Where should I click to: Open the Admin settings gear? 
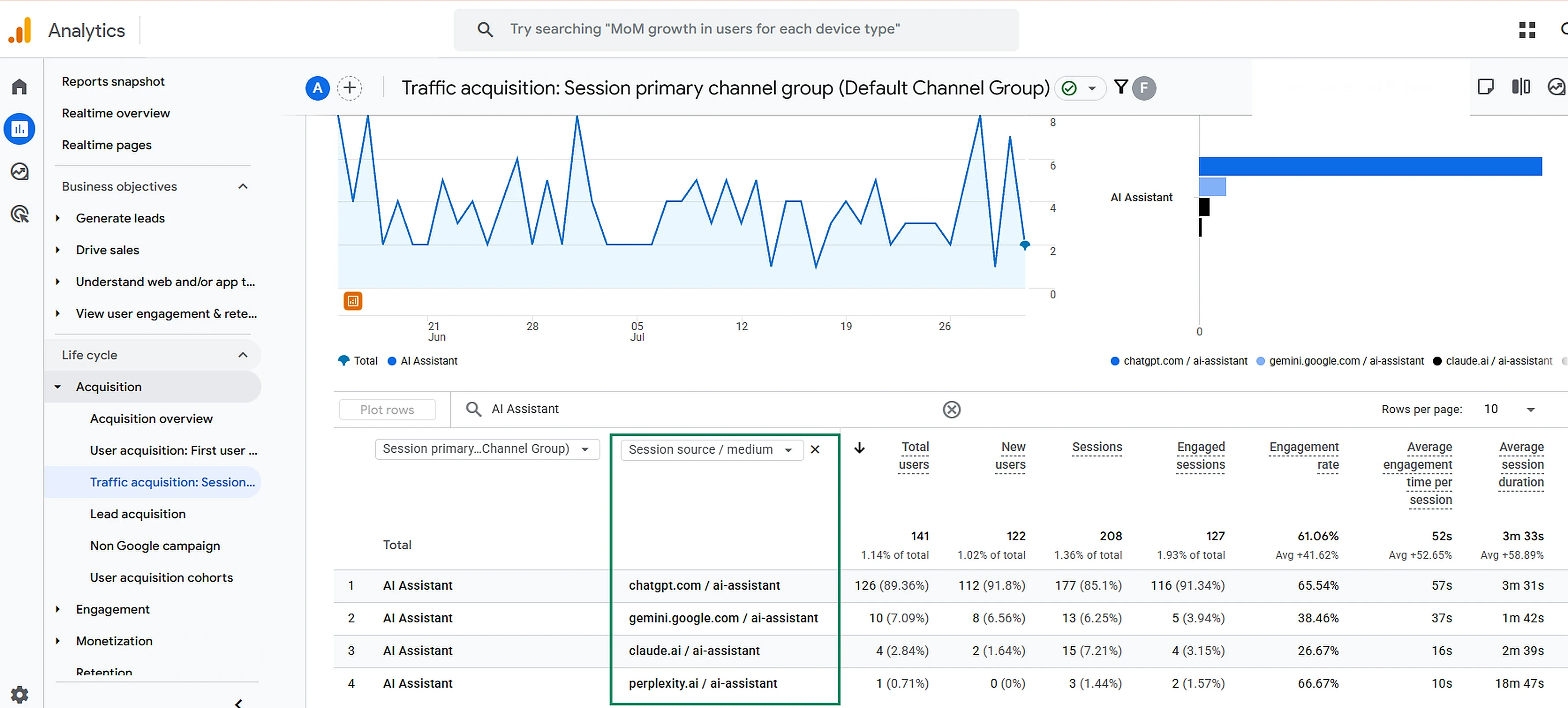[19, 694]
